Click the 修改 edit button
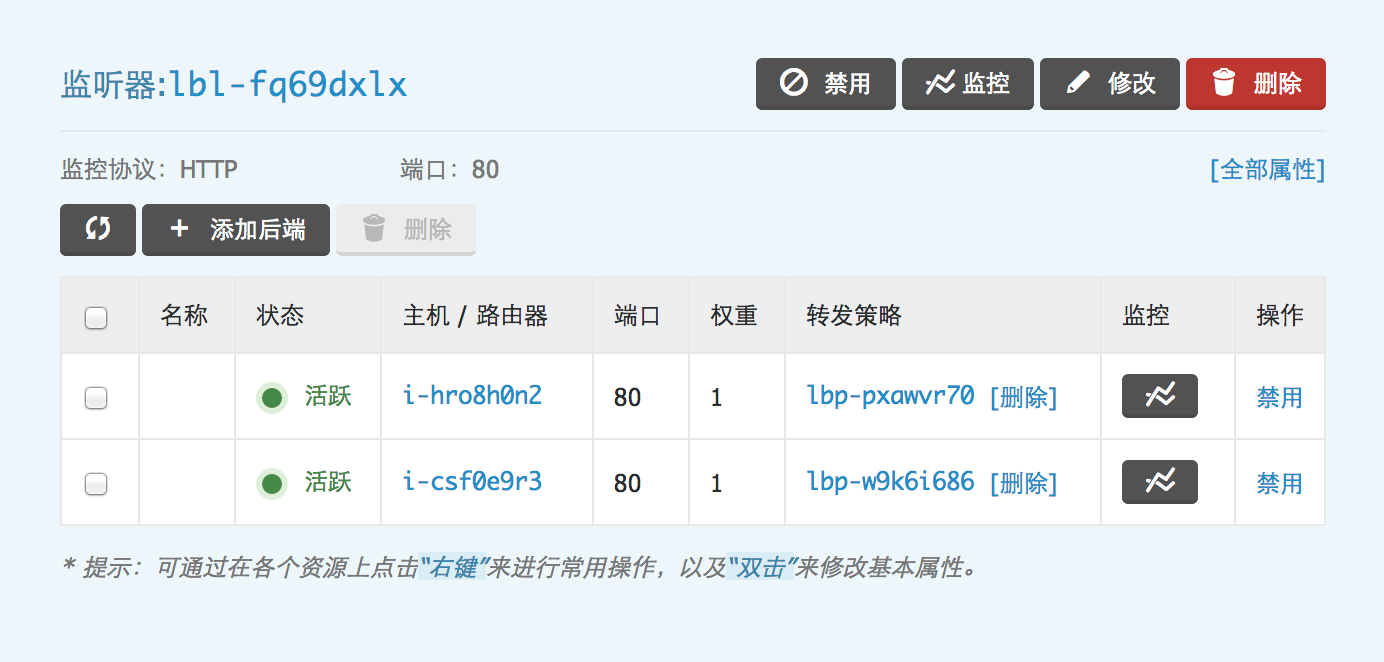 [x=1111, y=83]
